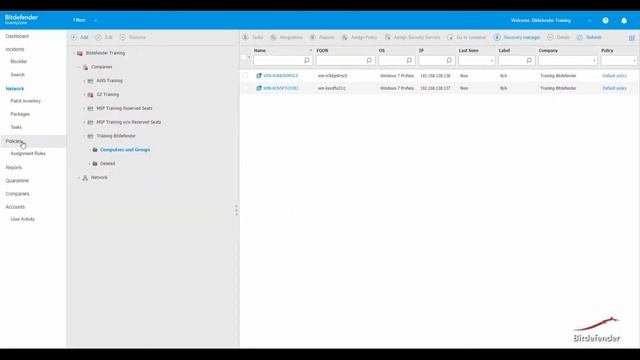
Task: Click the Go to container icon
Action: point(450,37)
